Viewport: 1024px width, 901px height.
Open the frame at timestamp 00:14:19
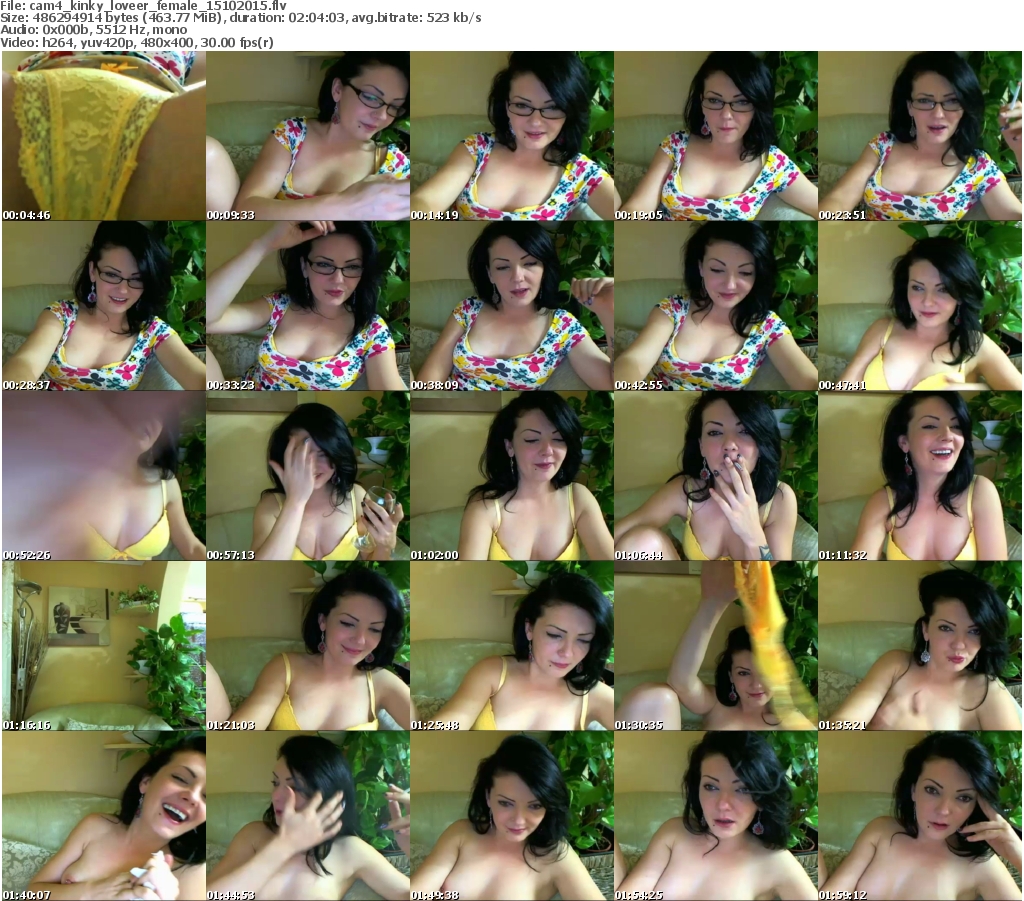(x=512, y=136)
